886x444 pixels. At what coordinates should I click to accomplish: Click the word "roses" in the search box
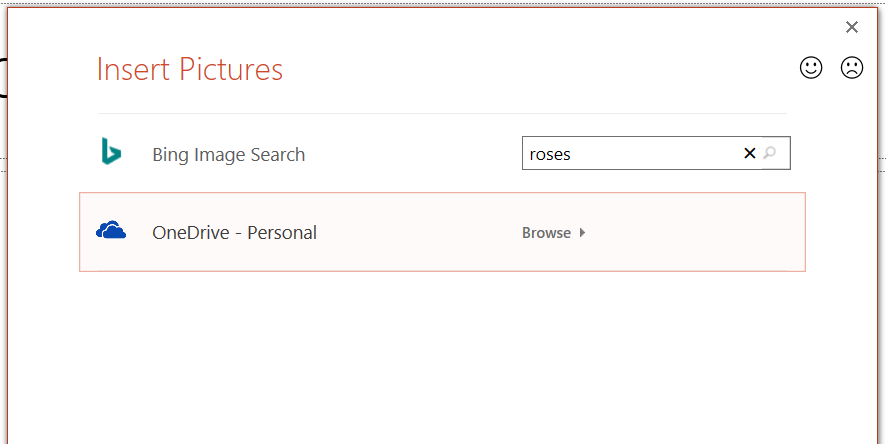click(x=550, y=155)
